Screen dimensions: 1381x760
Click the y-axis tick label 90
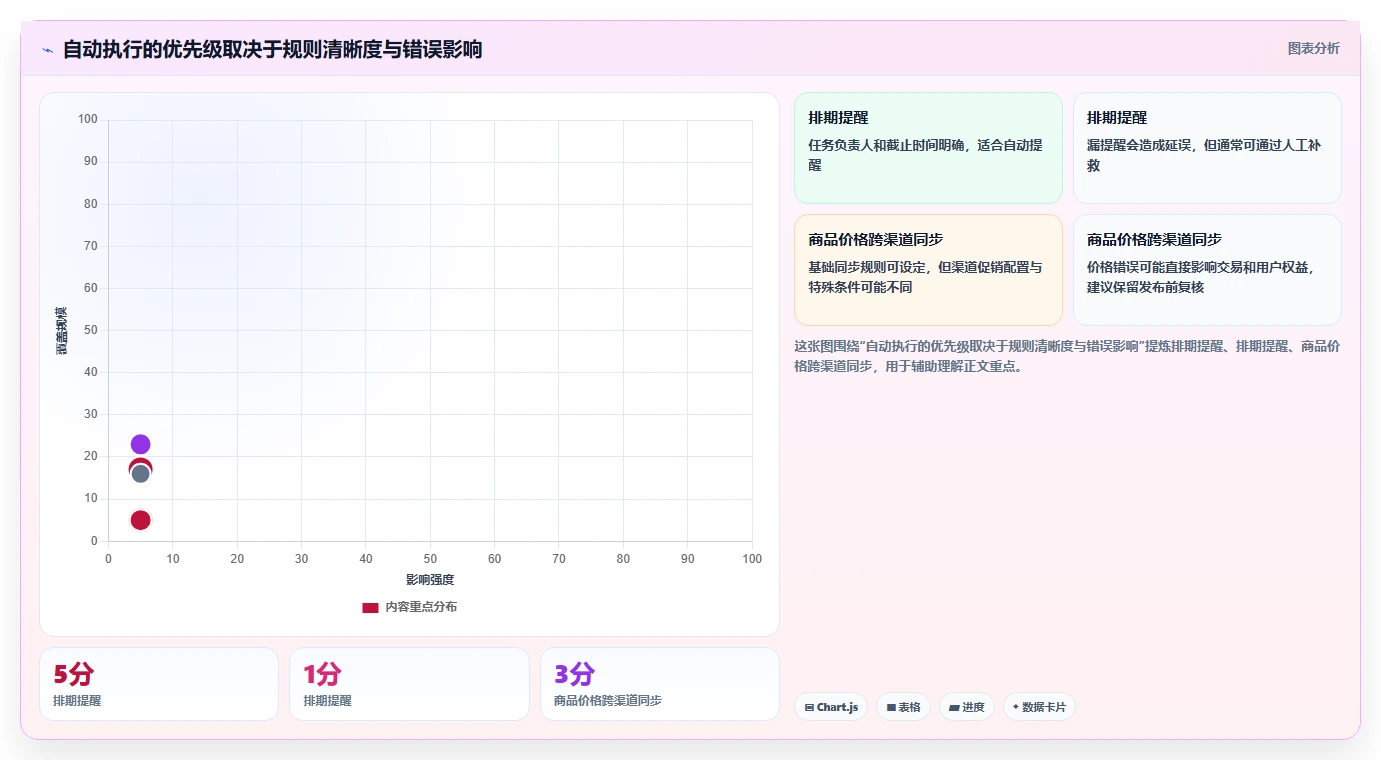(x=90, y=161)
